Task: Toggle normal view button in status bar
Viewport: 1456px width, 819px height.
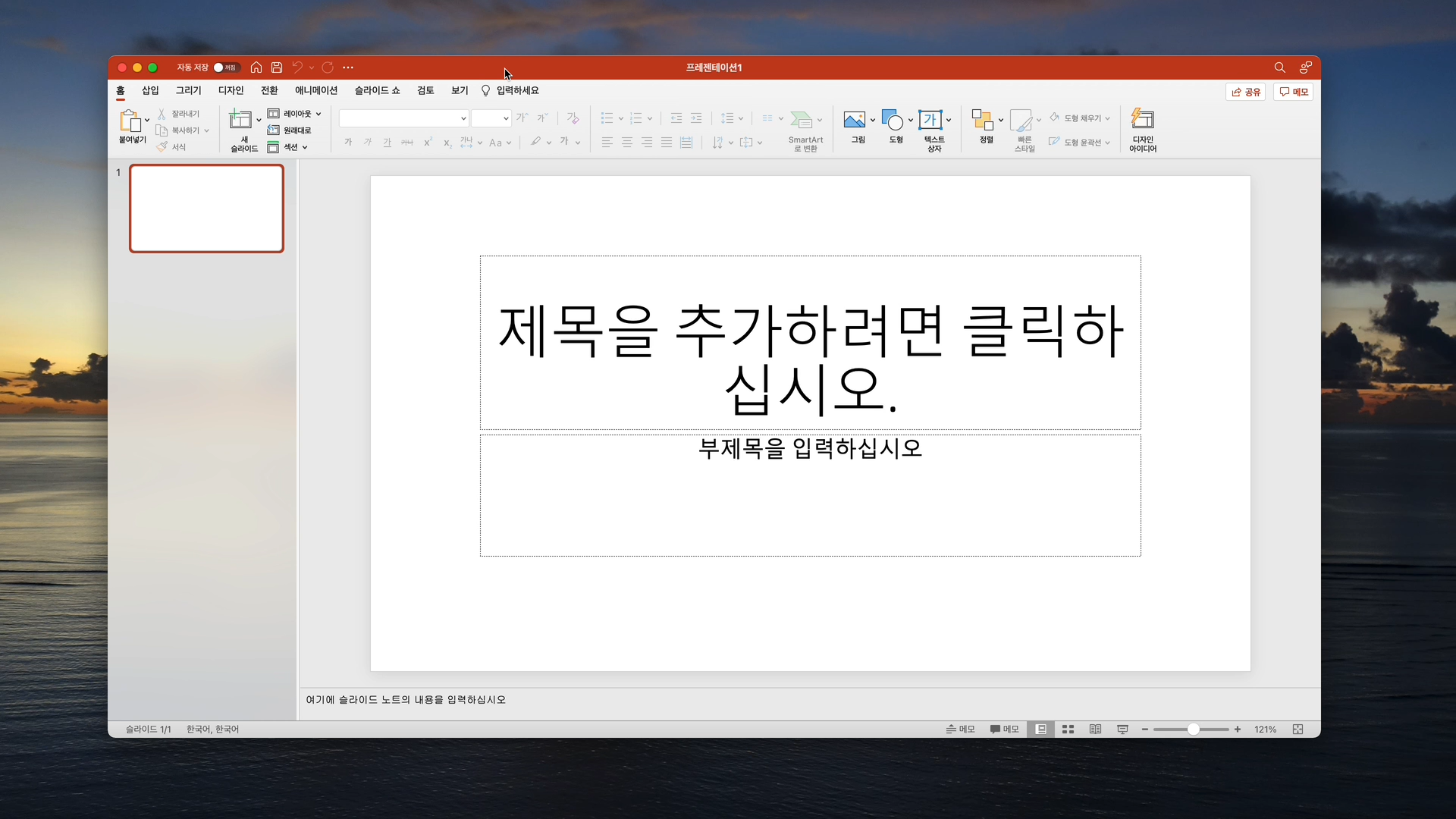Action: pos(1040,729)
